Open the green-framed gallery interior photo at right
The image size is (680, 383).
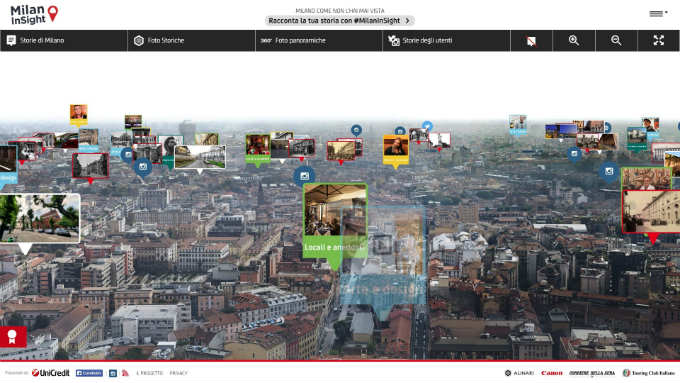[x=646, y=179]
